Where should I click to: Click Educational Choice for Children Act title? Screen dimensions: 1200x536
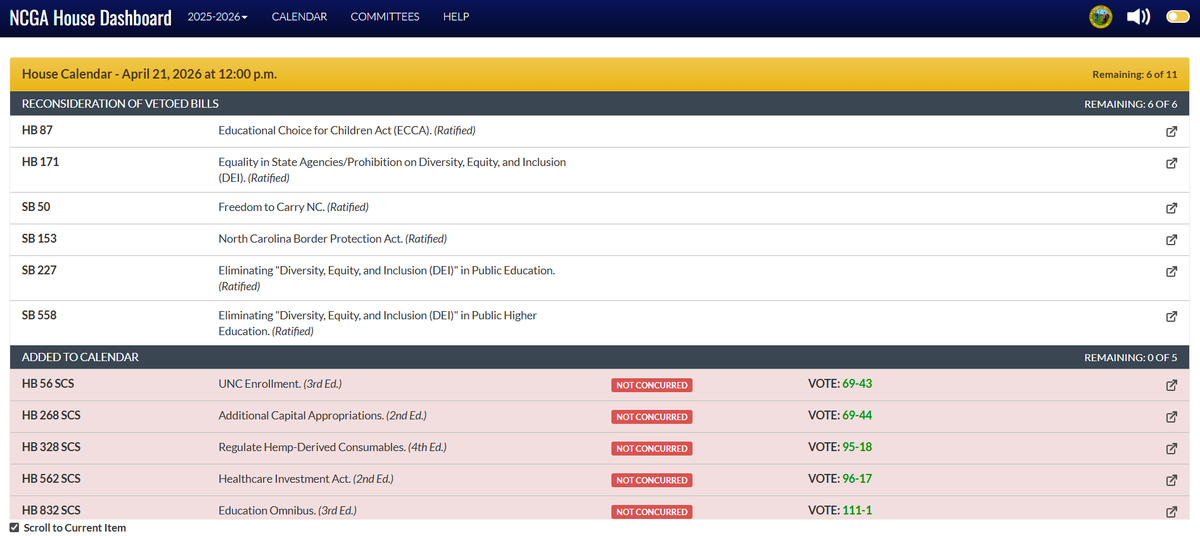click(347, 130)
